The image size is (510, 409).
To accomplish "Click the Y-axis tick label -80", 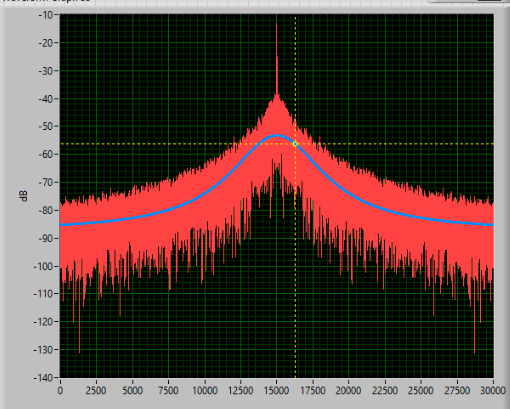I will point(45,211).
